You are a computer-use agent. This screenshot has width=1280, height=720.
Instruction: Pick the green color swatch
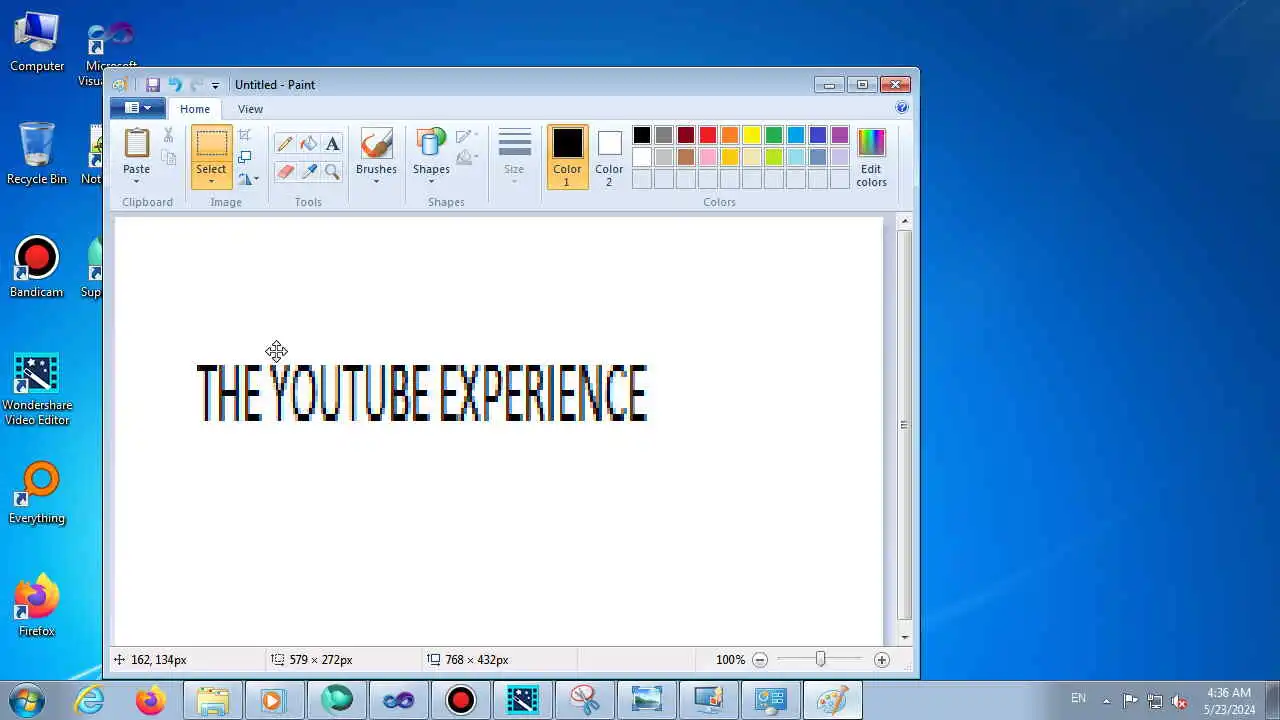point(774,135)
